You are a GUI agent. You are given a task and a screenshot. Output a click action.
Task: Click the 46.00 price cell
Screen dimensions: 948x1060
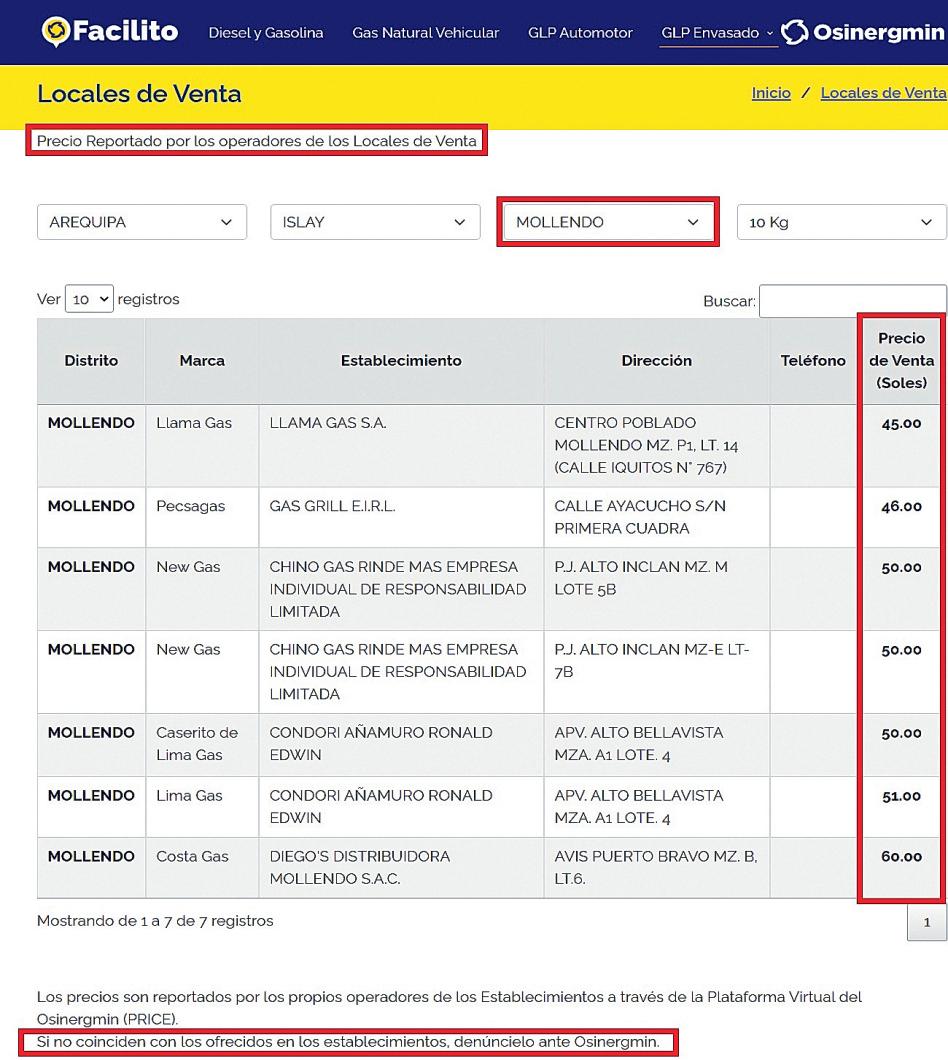(x=901, y=517)
